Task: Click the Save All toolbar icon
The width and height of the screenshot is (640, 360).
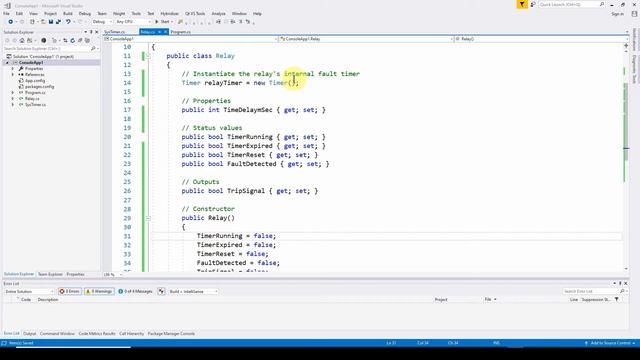Action: 58,22
